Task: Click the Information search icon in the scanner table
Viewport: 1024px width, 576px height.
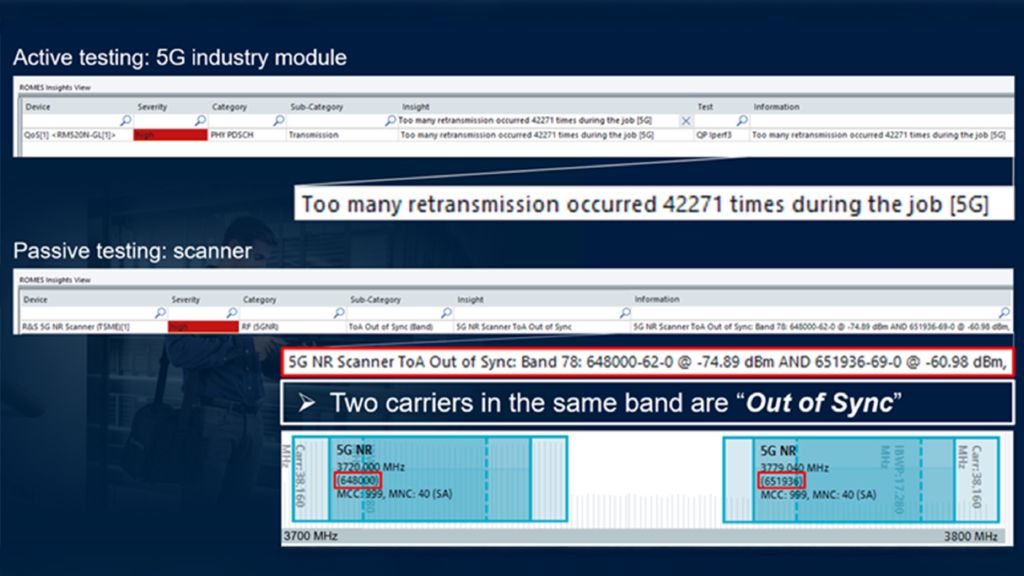Action: click(1001, 312)
